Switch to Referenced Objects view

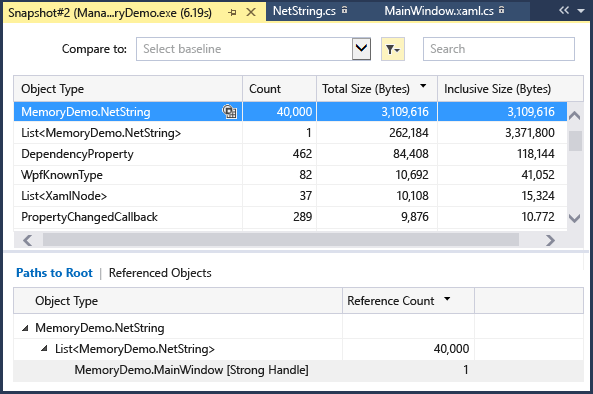160,273
